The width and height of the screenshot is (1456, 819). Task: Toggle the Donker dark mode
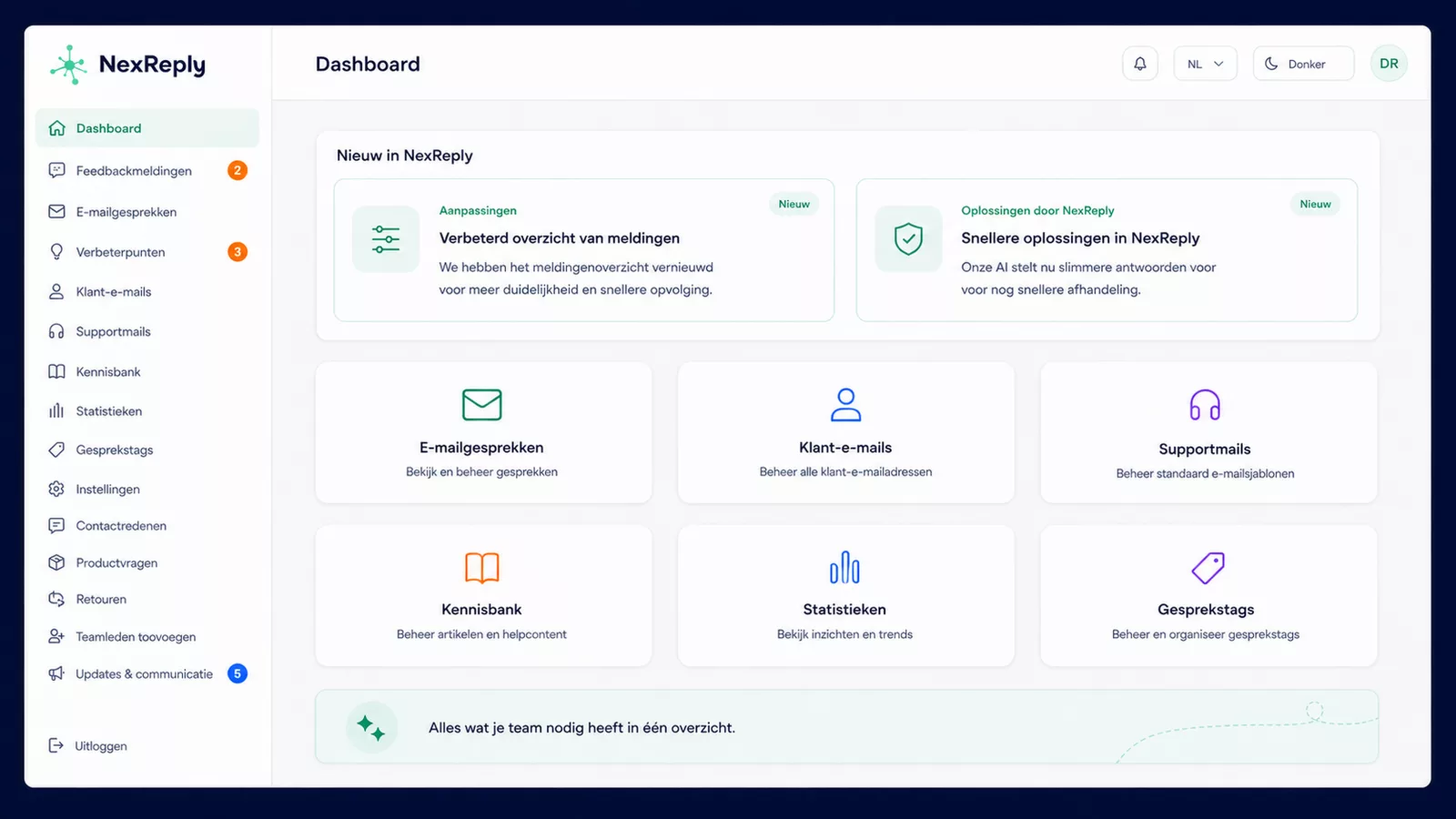(x=1303, y=64)
